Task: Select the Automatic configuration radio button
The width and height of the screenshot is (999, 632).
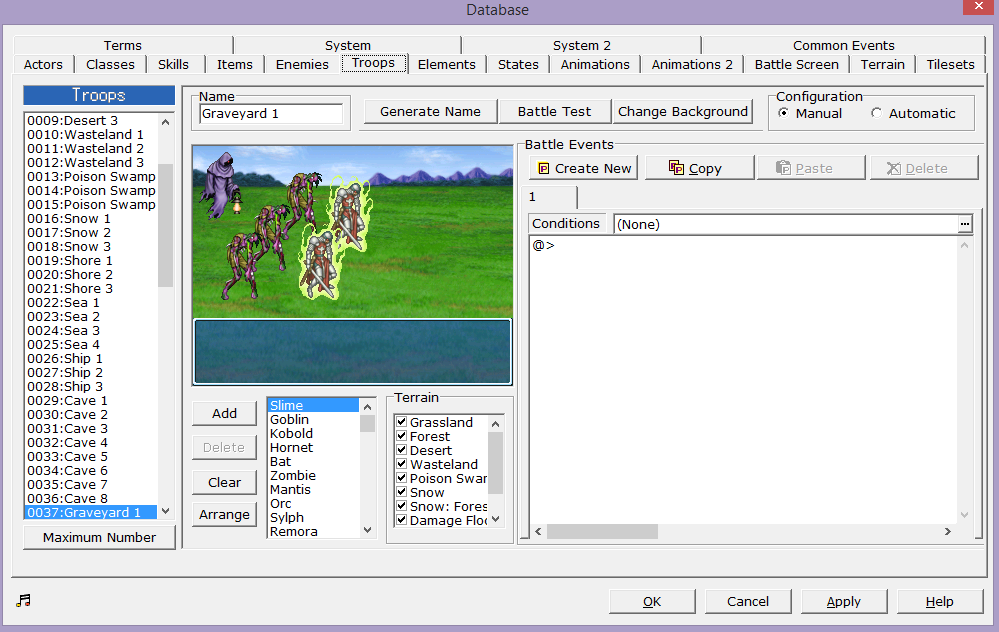Action: [x=877, y=113]
